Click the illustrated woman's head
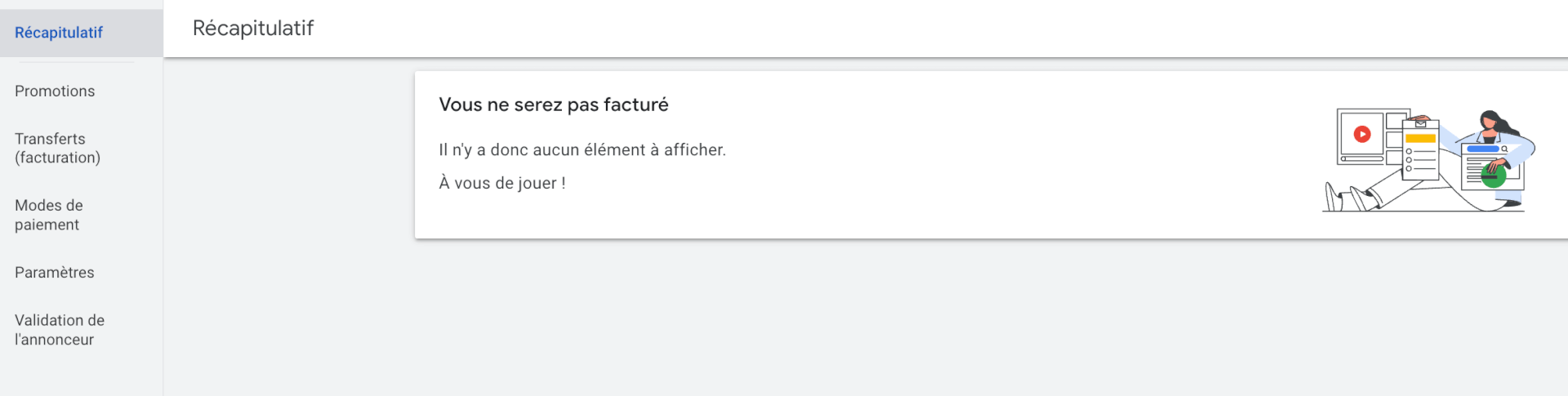The width and height of the screenshot is (1568, 396). (1490, 122)
